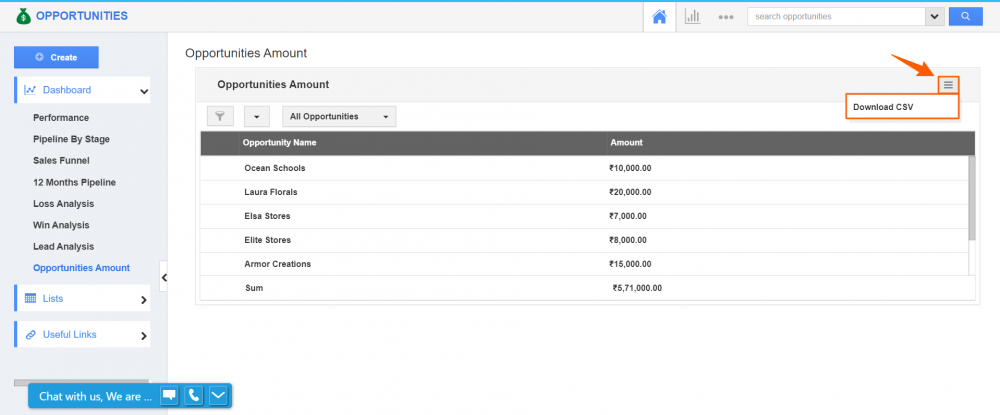Viewport: 1000px width, 415px height.
Task: Open the small caret dropdown beside filter
Action: coord(256,117)
